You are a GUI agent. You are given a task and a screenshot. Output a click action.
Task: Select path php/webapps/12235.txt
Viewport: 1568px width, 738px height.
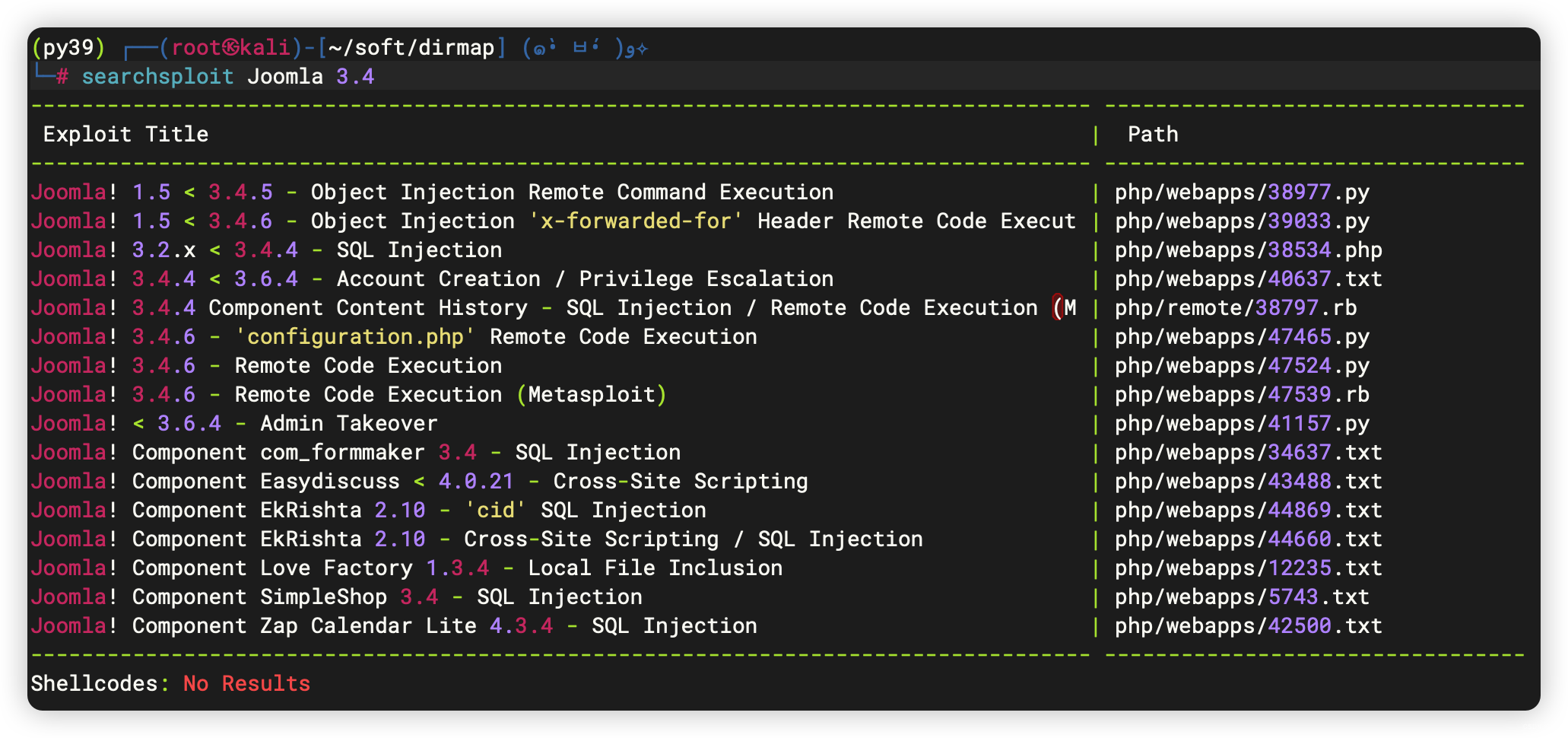[x=1249, y=568]
